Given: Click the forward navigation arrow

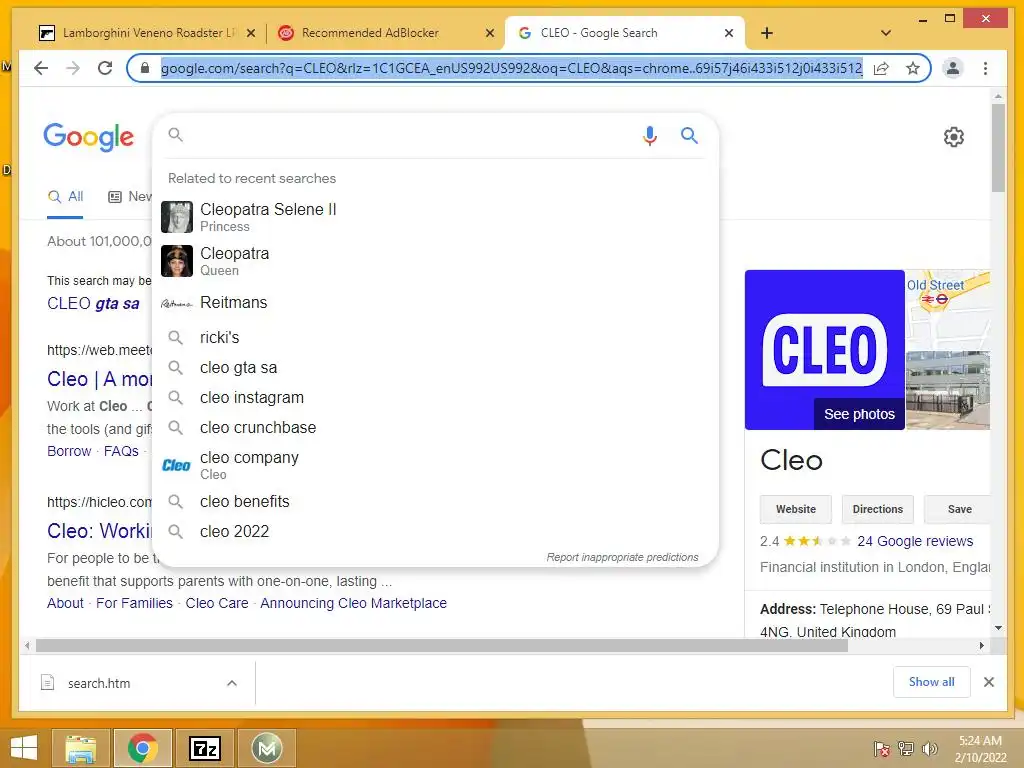Looking at the screenshot, I should [73, 68].
